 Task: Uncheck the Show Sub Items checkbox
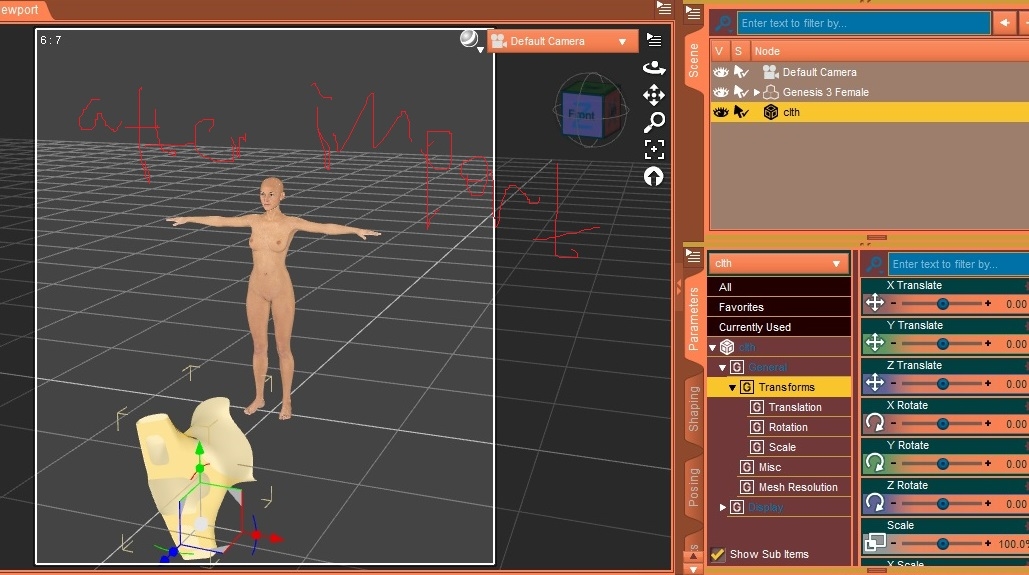pos(718,554)
